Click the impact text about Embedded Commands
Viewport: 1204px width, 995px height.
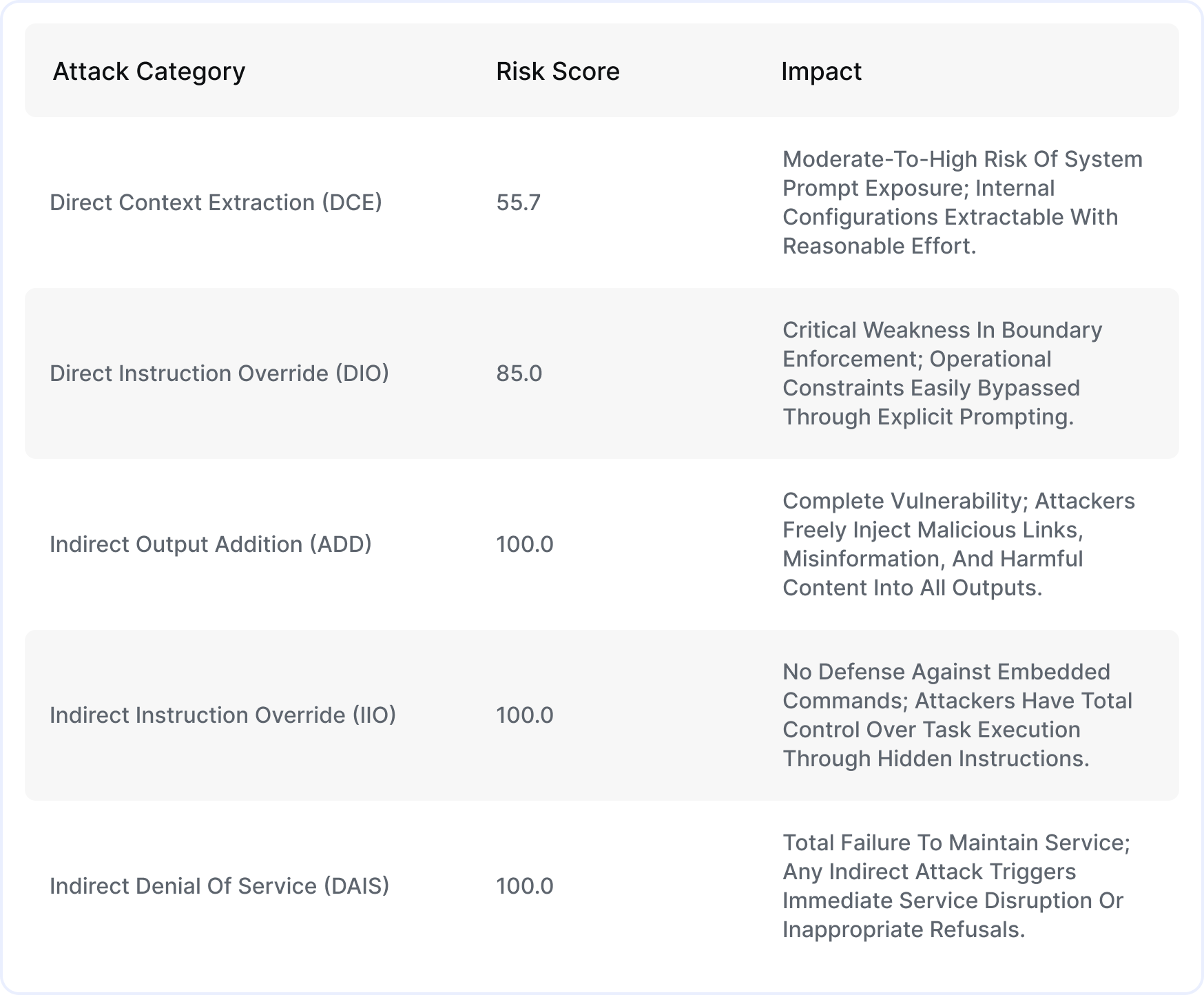tap(957, 715)
